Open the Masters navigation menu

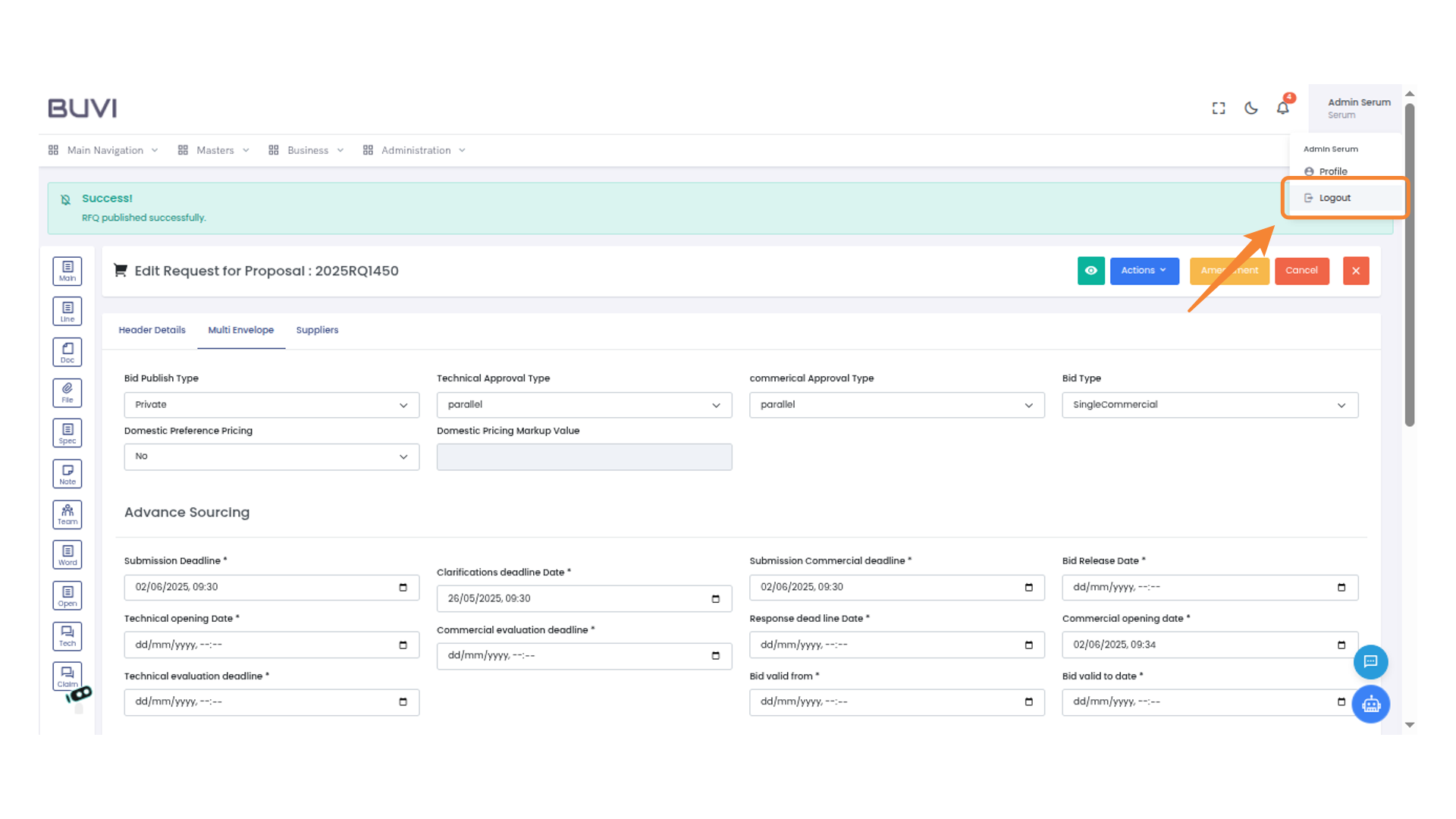(215, 150)
